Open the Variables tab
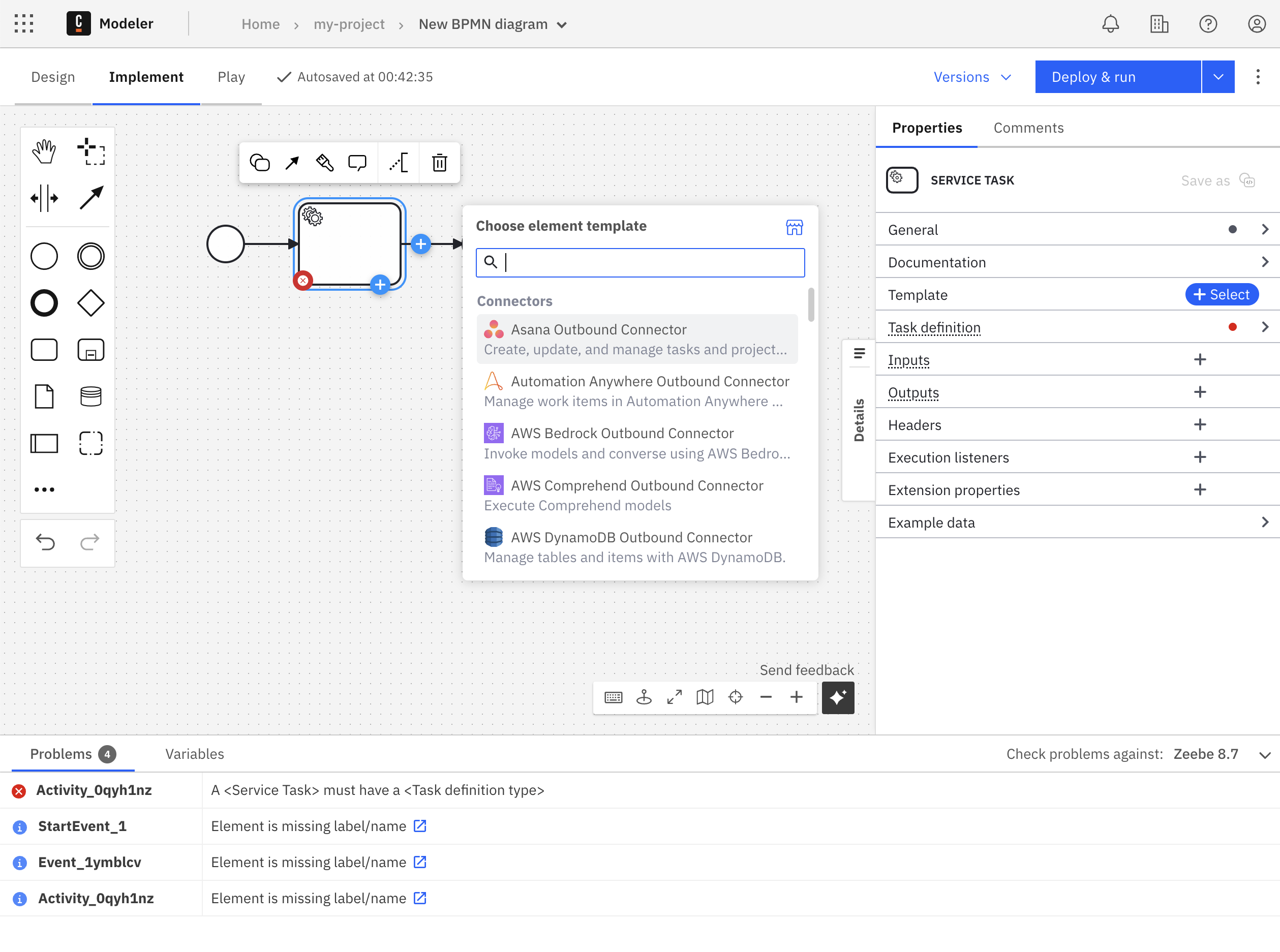 point(195,754)
